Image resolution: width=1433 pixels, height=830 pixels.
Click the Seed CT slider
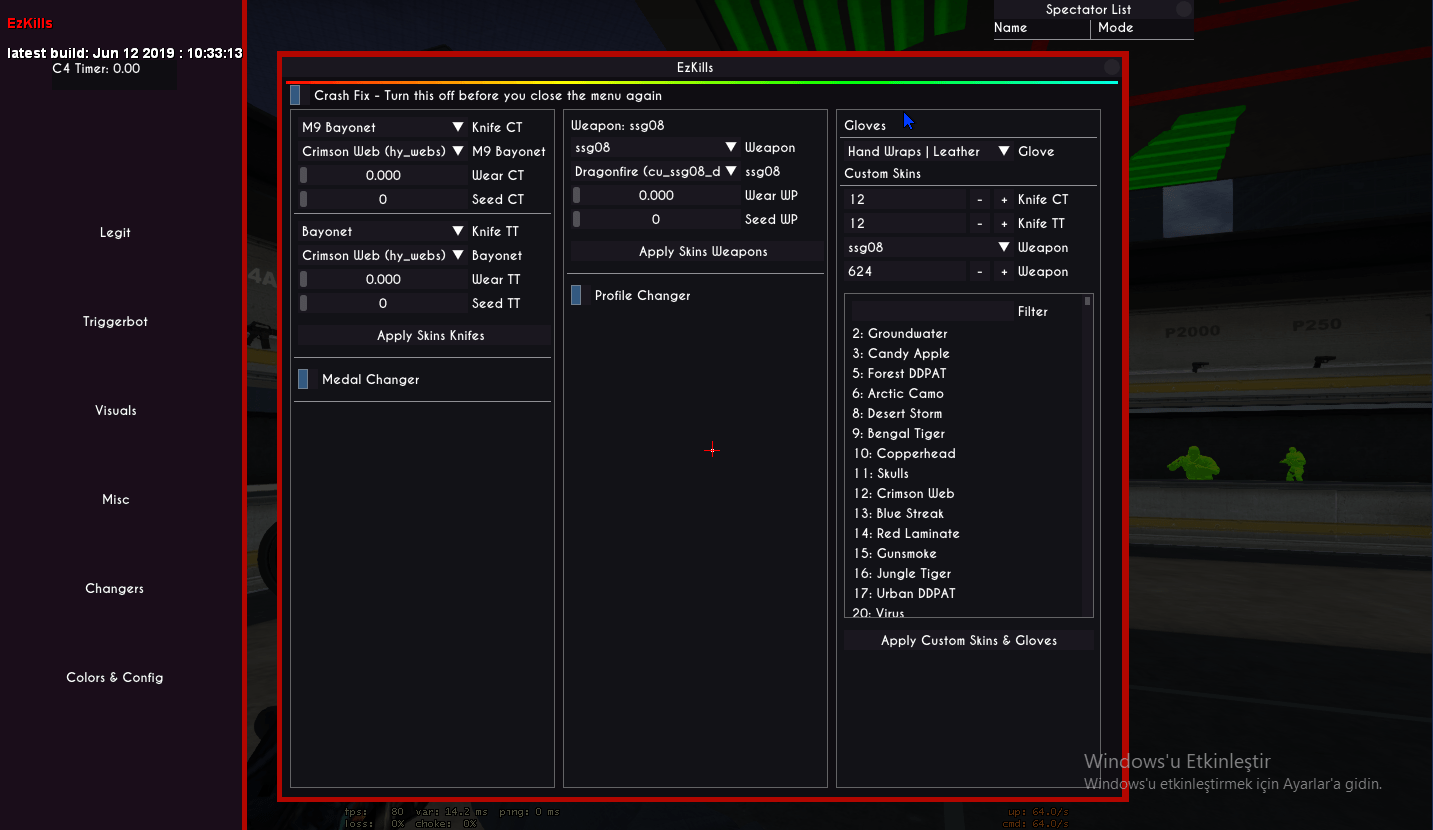(383, 199)
